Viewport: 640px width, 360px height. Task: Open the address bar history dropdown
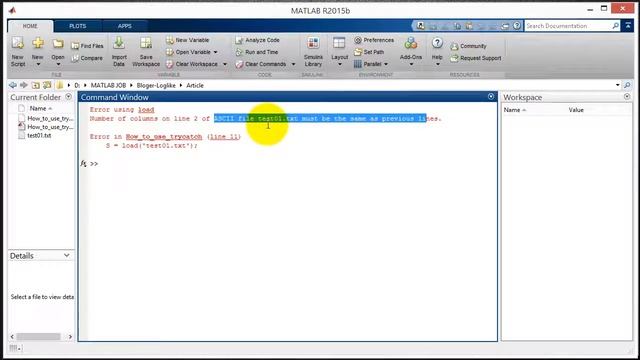tap(618, 85)
